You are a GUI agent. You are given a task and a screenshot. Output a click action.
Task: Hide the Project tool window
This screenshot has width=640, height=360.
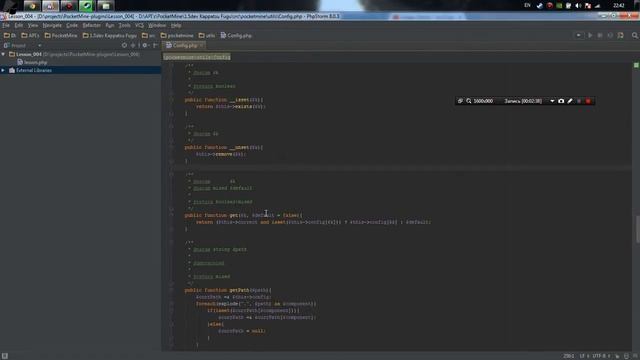coord(155,45)
